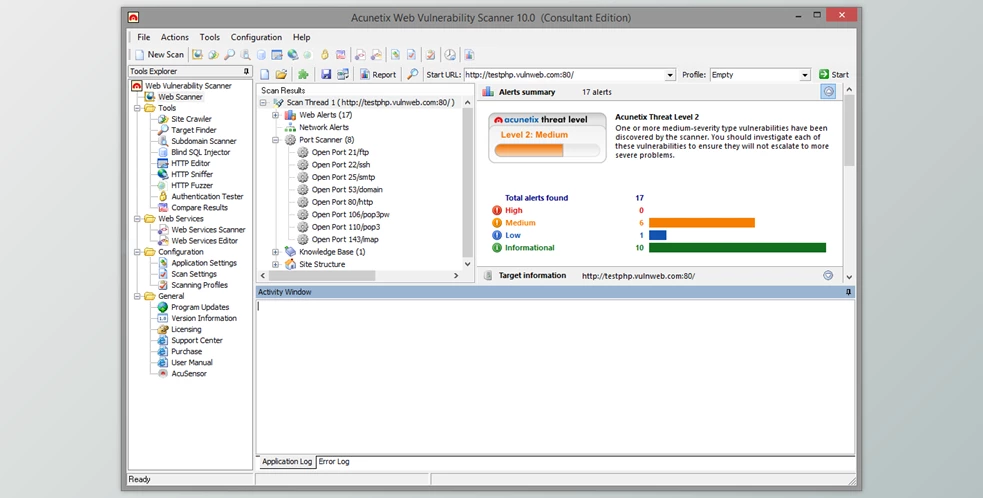The height and width of the screenshot is (498, 983).
Task: Select Open Port 143/imap entry
Action: [345, 239]
